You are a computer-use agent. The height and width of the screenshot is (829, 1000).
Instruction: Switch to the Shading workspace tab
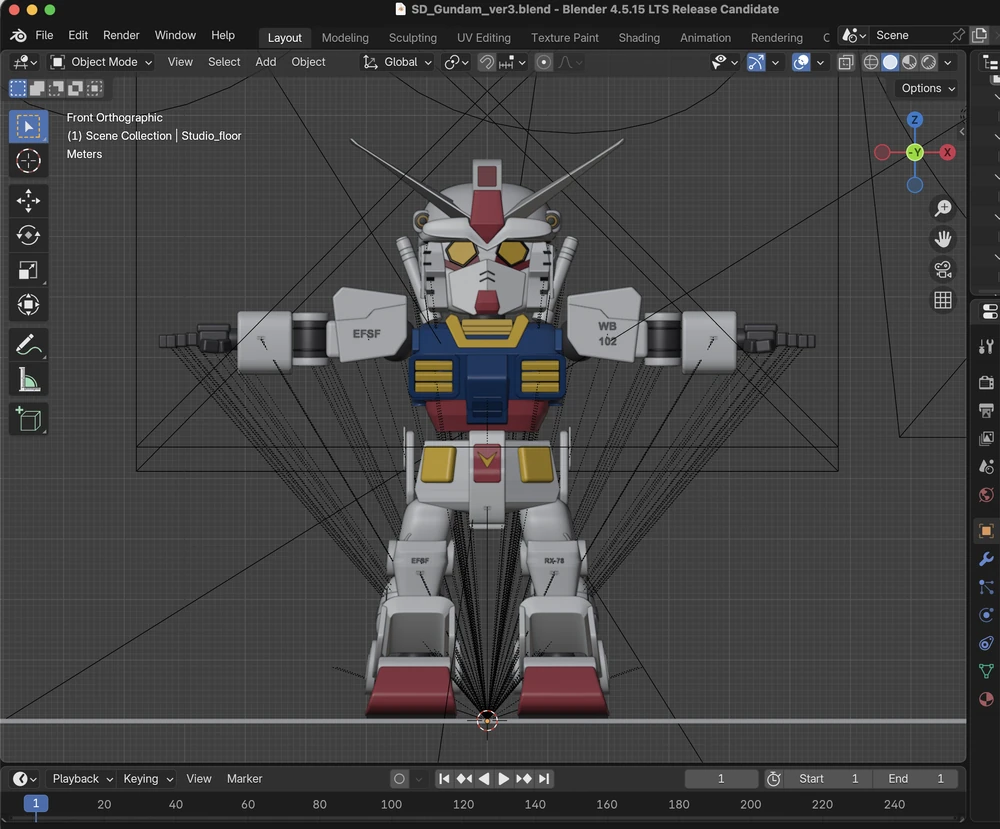tap(639, 38)
